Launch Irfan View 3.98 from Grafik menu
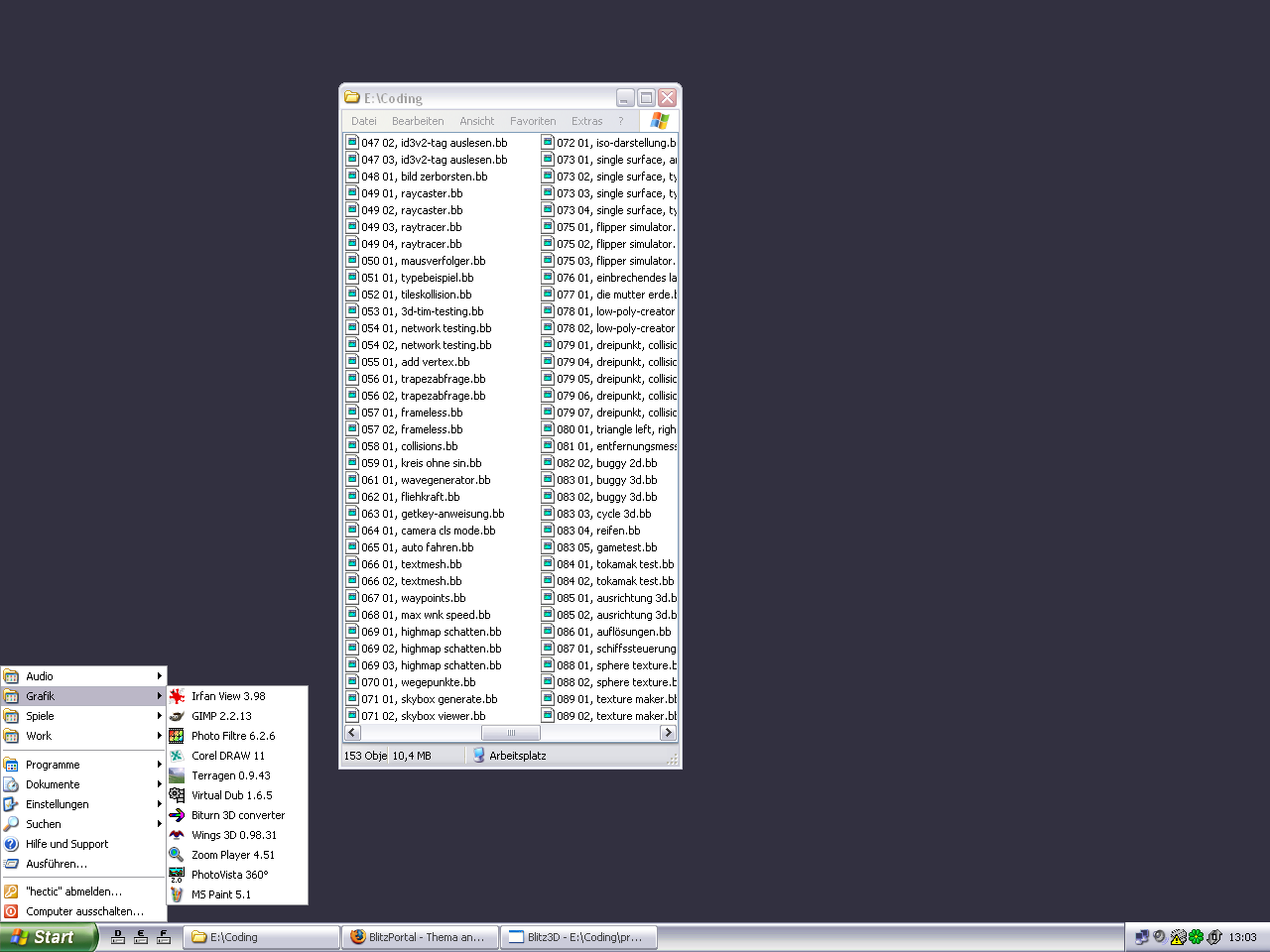1270x952 pixels. point(228,696)
